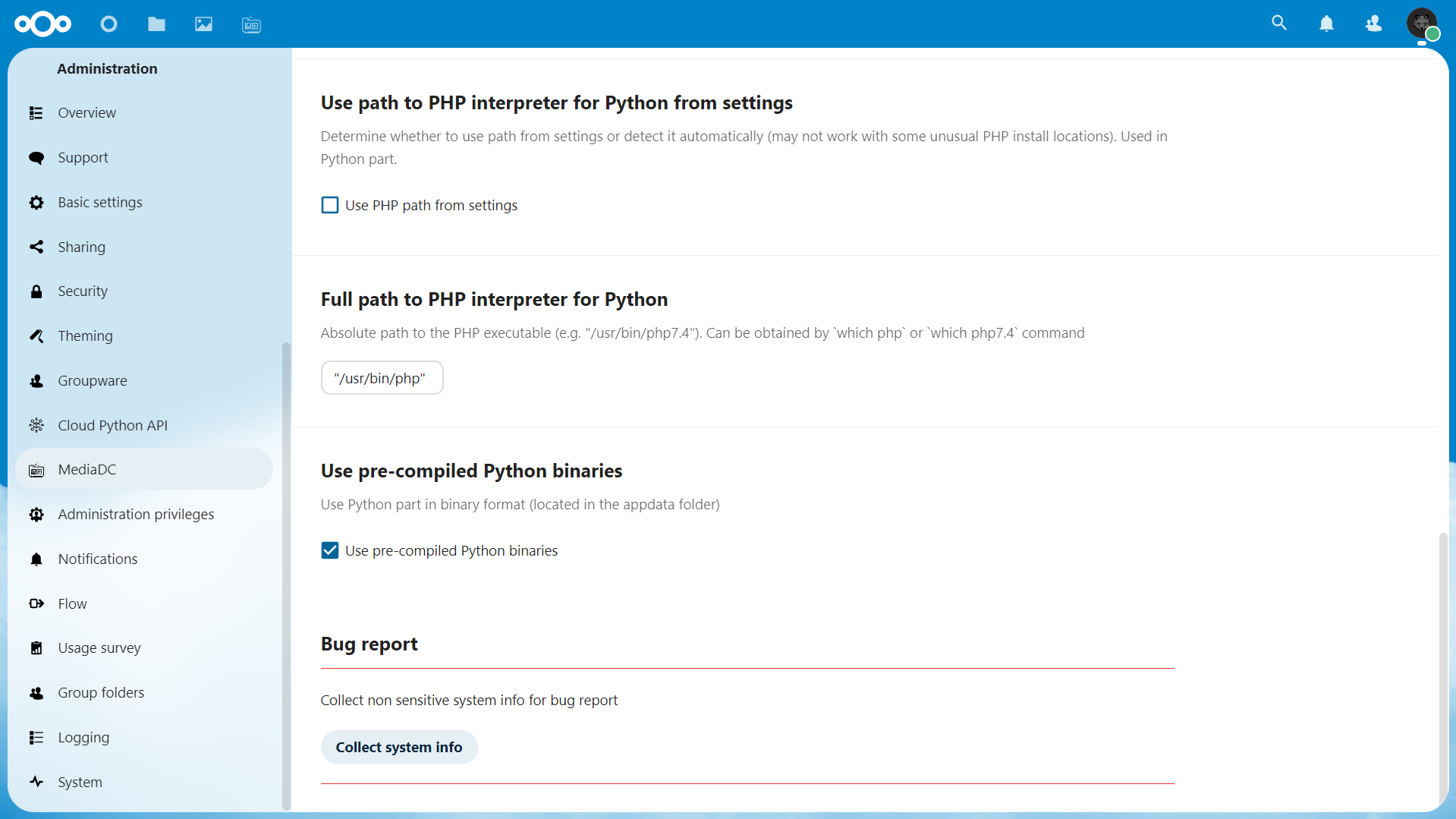1456x819 pixels.
Task: Click the sidebar scrollbar
Action: pos(286,575)
